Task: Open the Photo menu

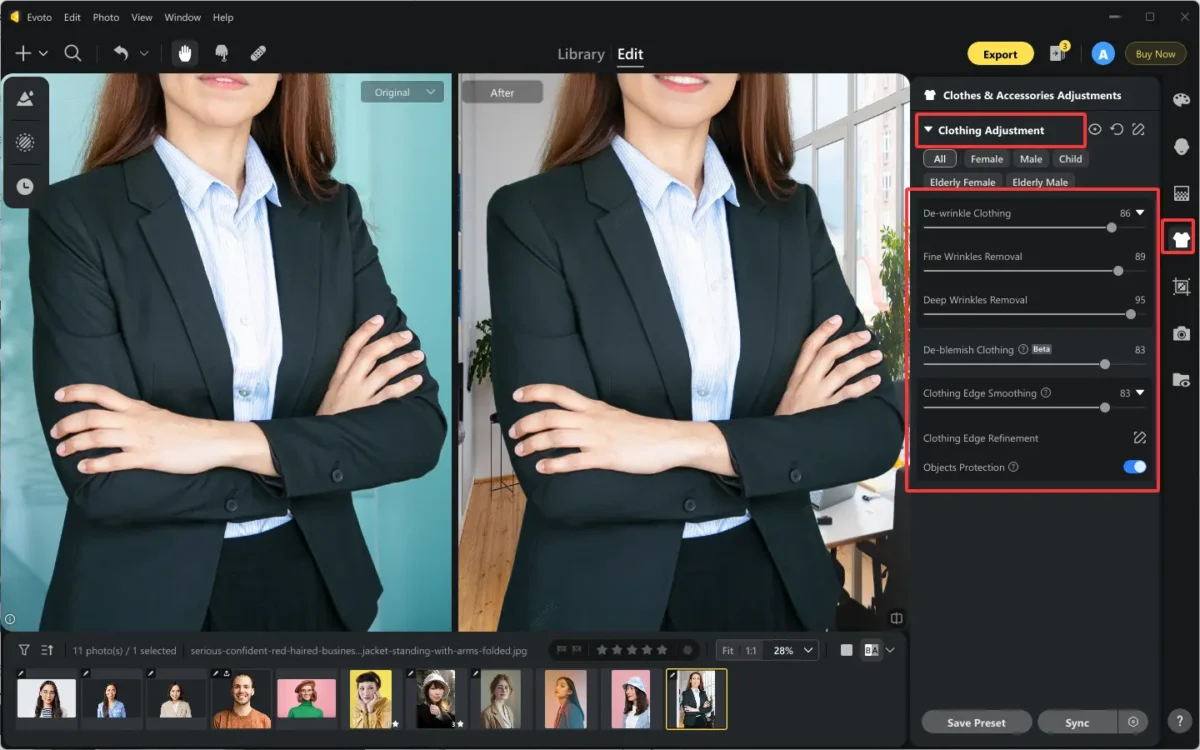Action: [x=105, y=17]
